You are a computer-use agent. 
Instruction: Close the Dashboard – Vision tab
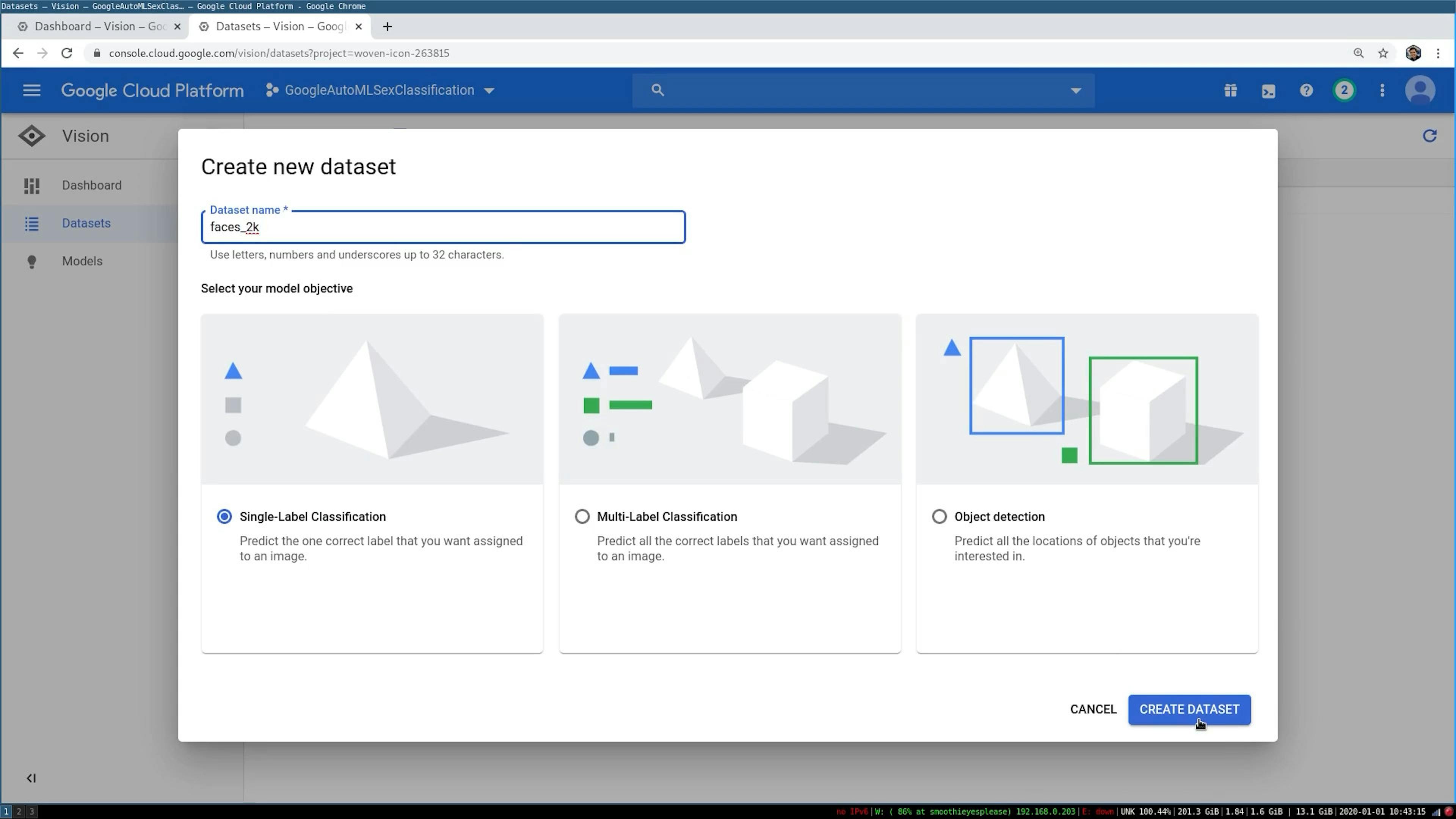(x=177, y=27)
